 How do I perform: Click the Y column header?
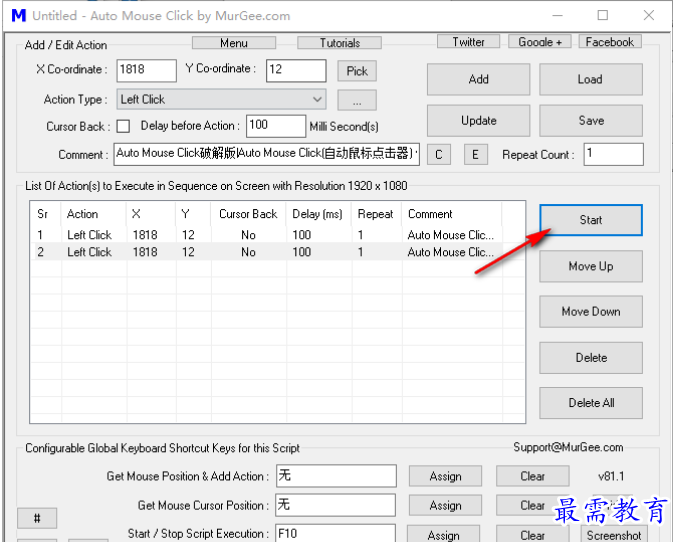(x=193, y=214)
